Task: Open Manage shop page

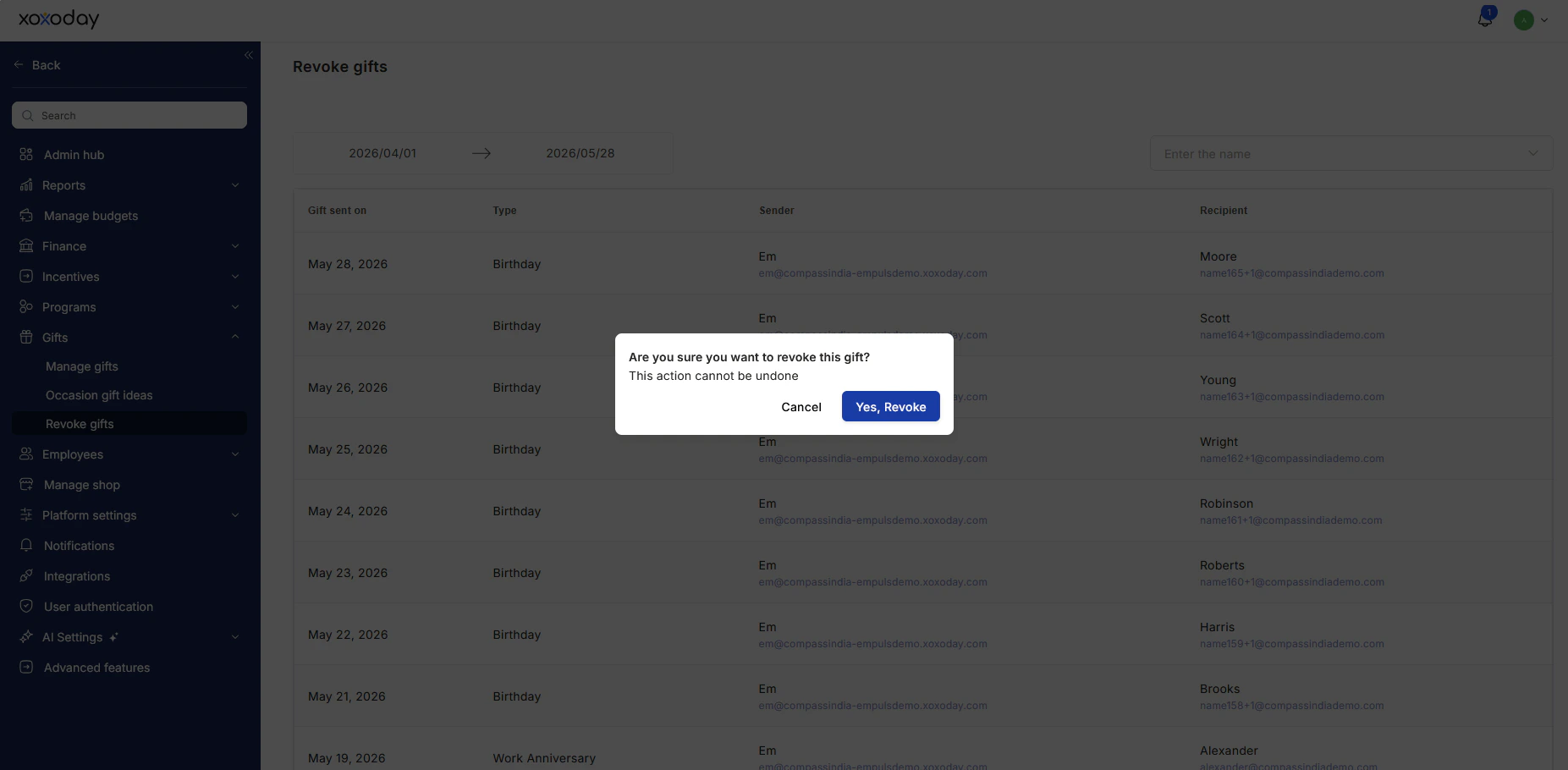Action: pos(82,485)
